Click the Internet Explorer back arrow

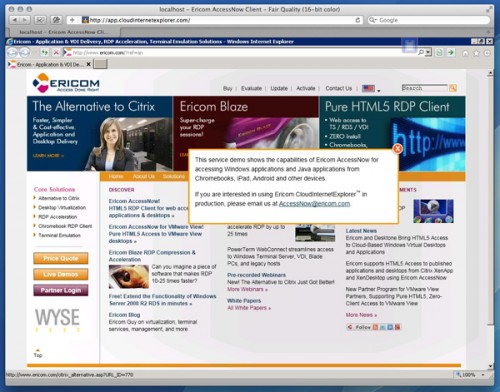[12, 53]
